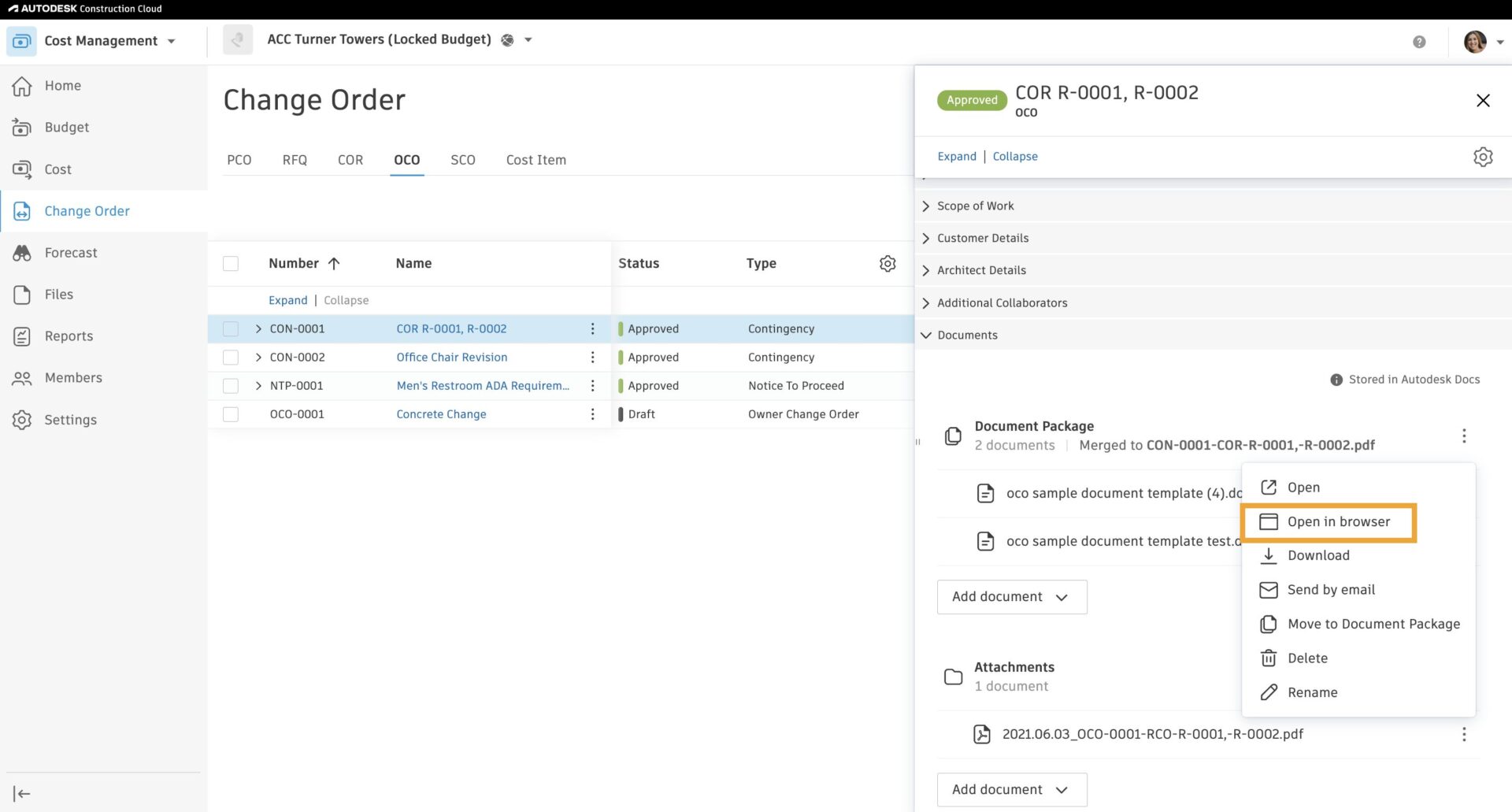Open more options for attachment PDF

click(x=1464, y=734)
